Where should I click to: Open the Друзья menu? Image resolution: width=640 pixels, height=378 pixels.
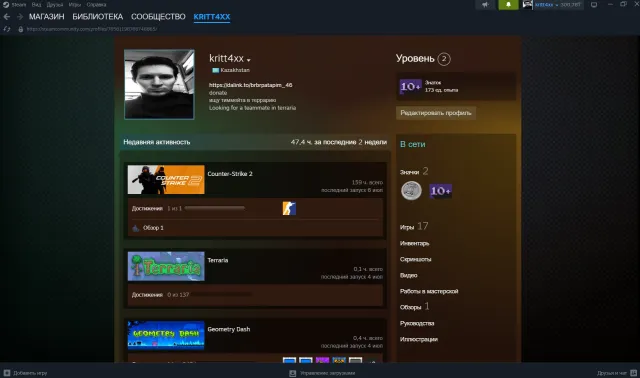coord(55,4)
